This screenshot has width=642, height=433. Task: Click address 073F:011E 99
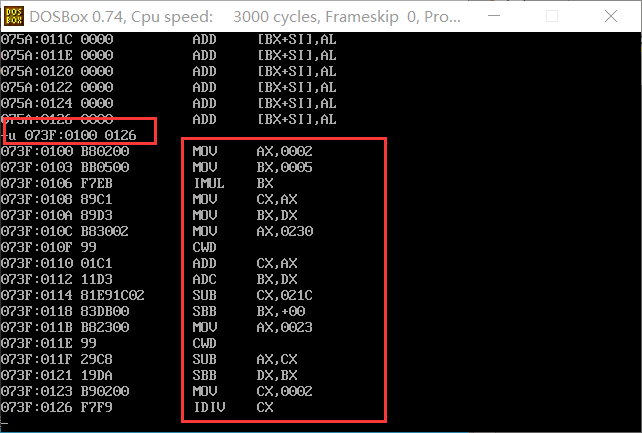pos(48,343)
